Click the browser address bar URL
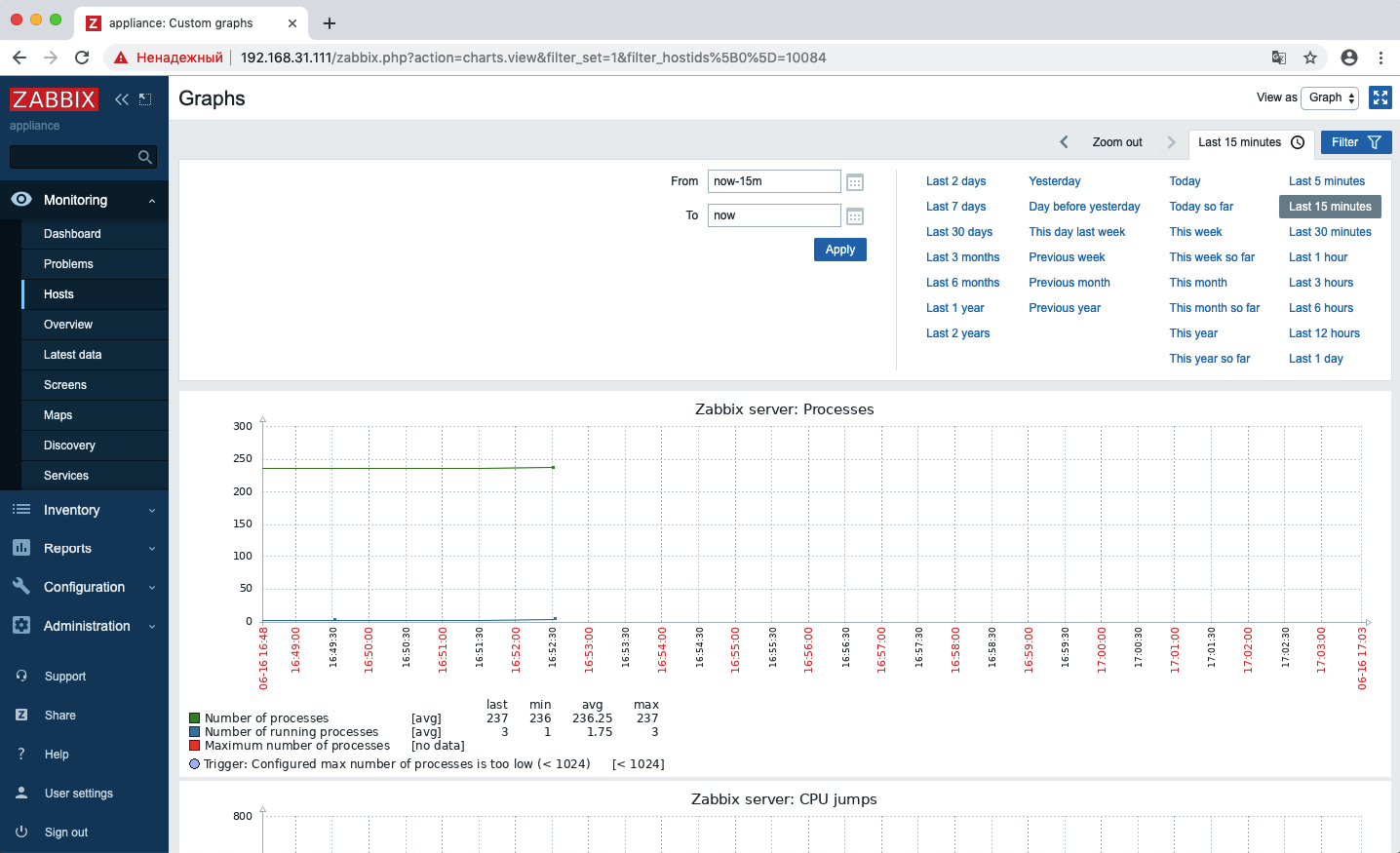This screenshot has width=1400, height=853. [533, 58]
